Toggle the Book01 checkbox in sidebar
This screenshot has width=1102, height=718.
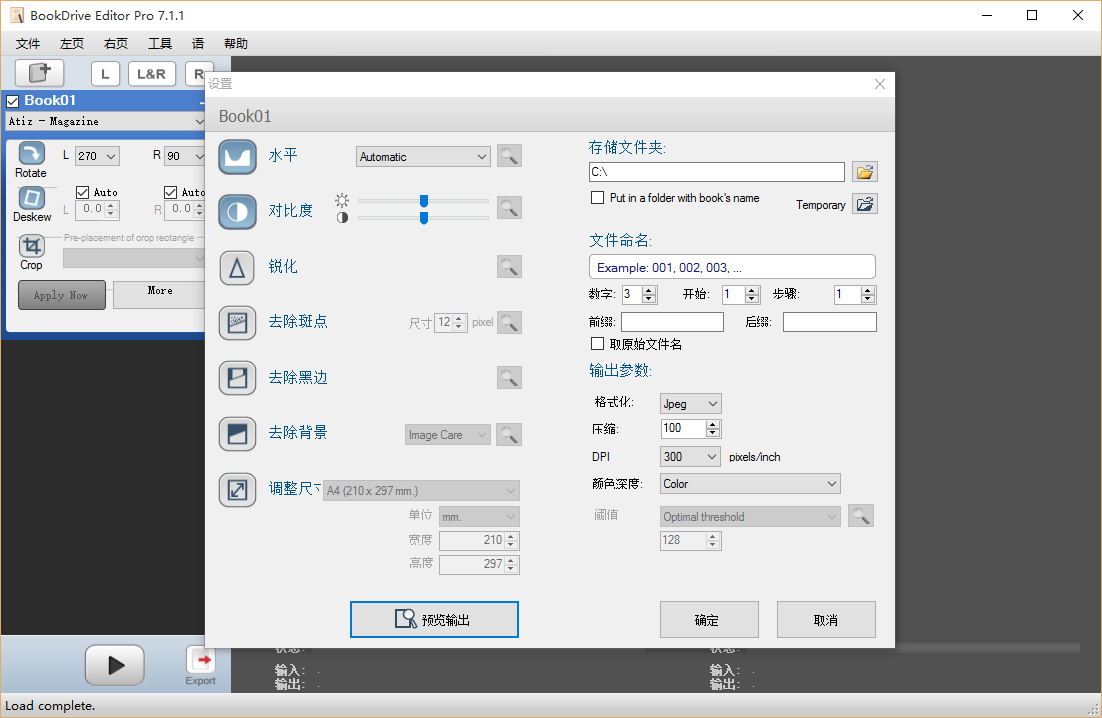click(x=13, y=101)
